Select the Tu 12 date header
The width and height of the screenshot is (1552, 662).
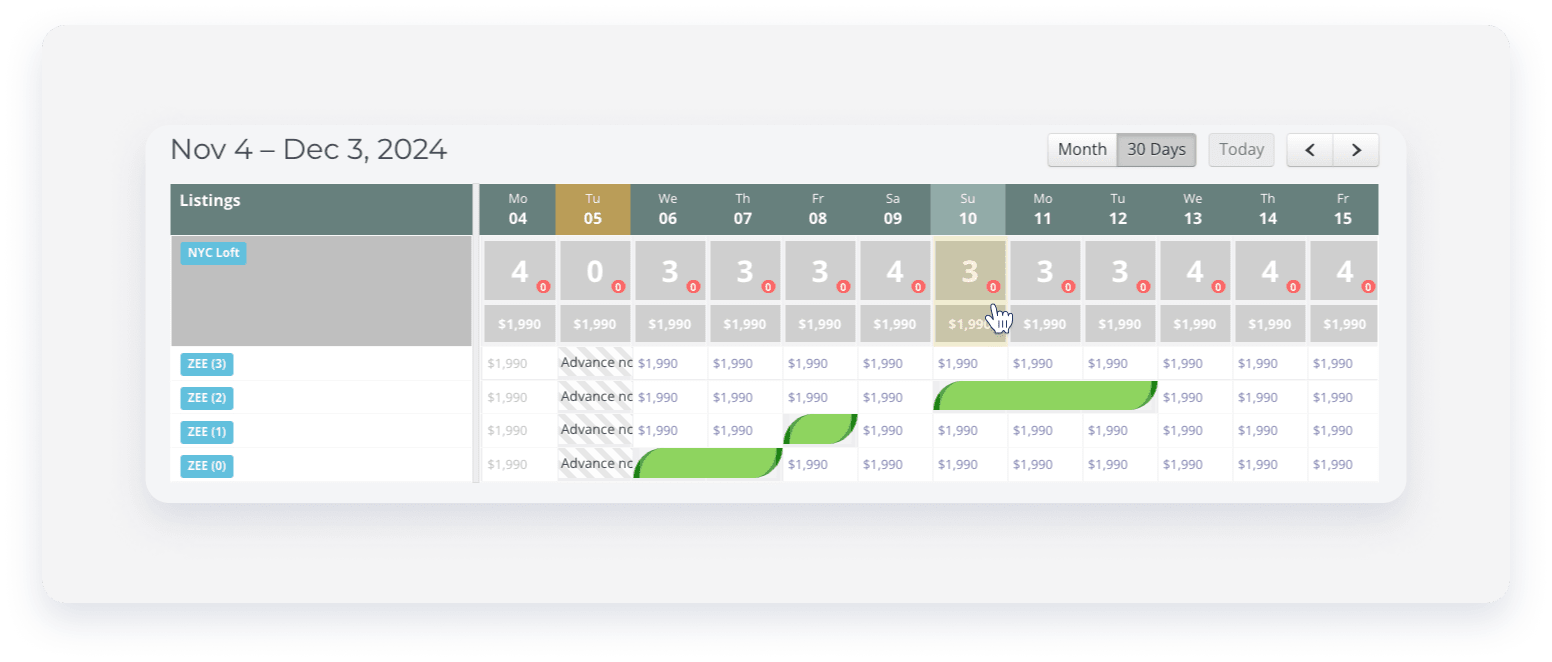[1118, 209]
